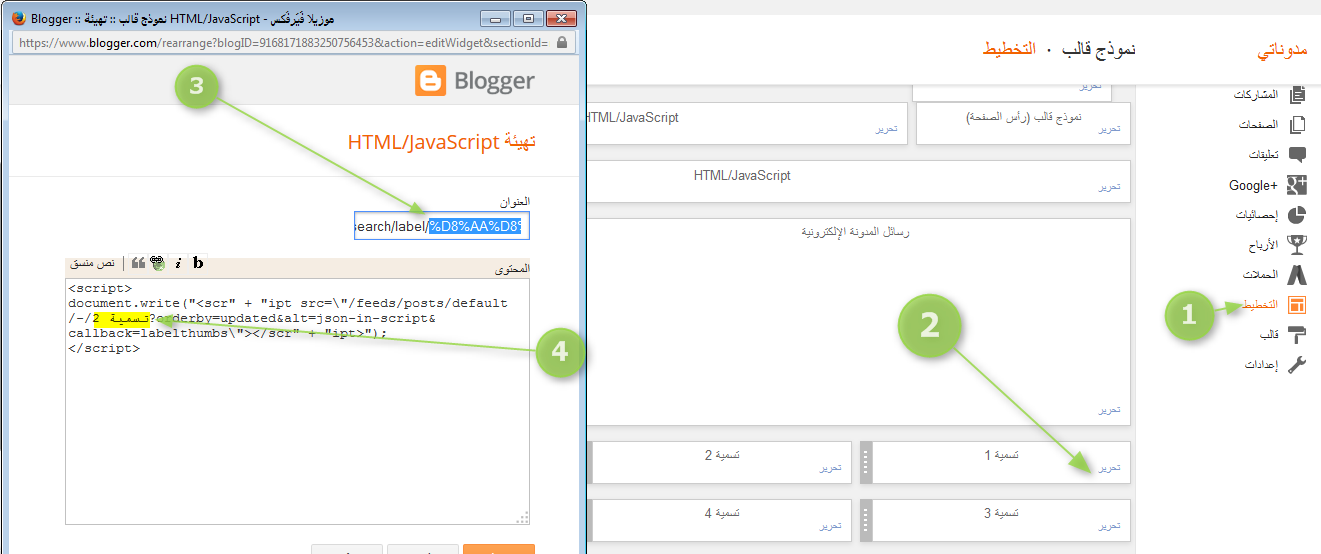The image size is (1321, 554).
Task: Click the drag handle of widget تسمية 3
Action: click(x=867, y=520)
